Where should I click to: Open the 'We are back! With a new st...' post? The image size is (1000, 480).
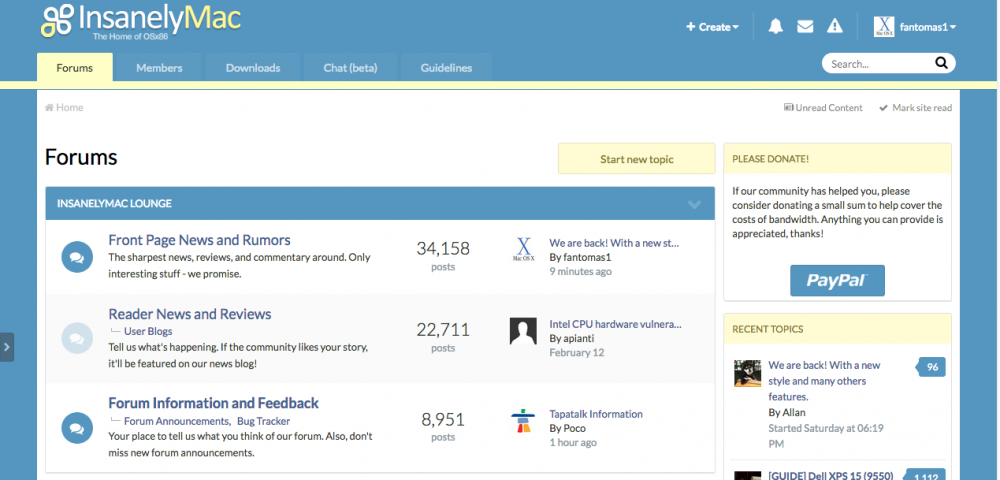coord(614,243)
